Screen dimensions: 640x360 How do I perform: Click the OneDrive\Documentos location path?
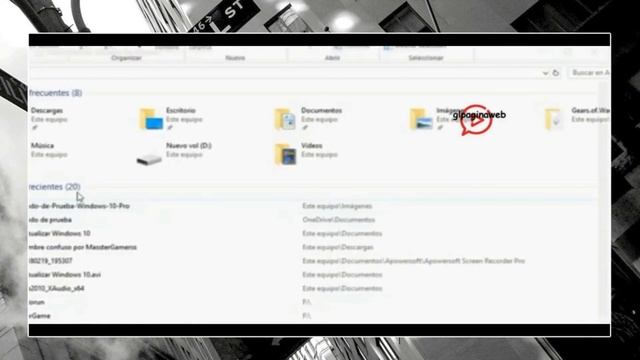tap(338, 220)
